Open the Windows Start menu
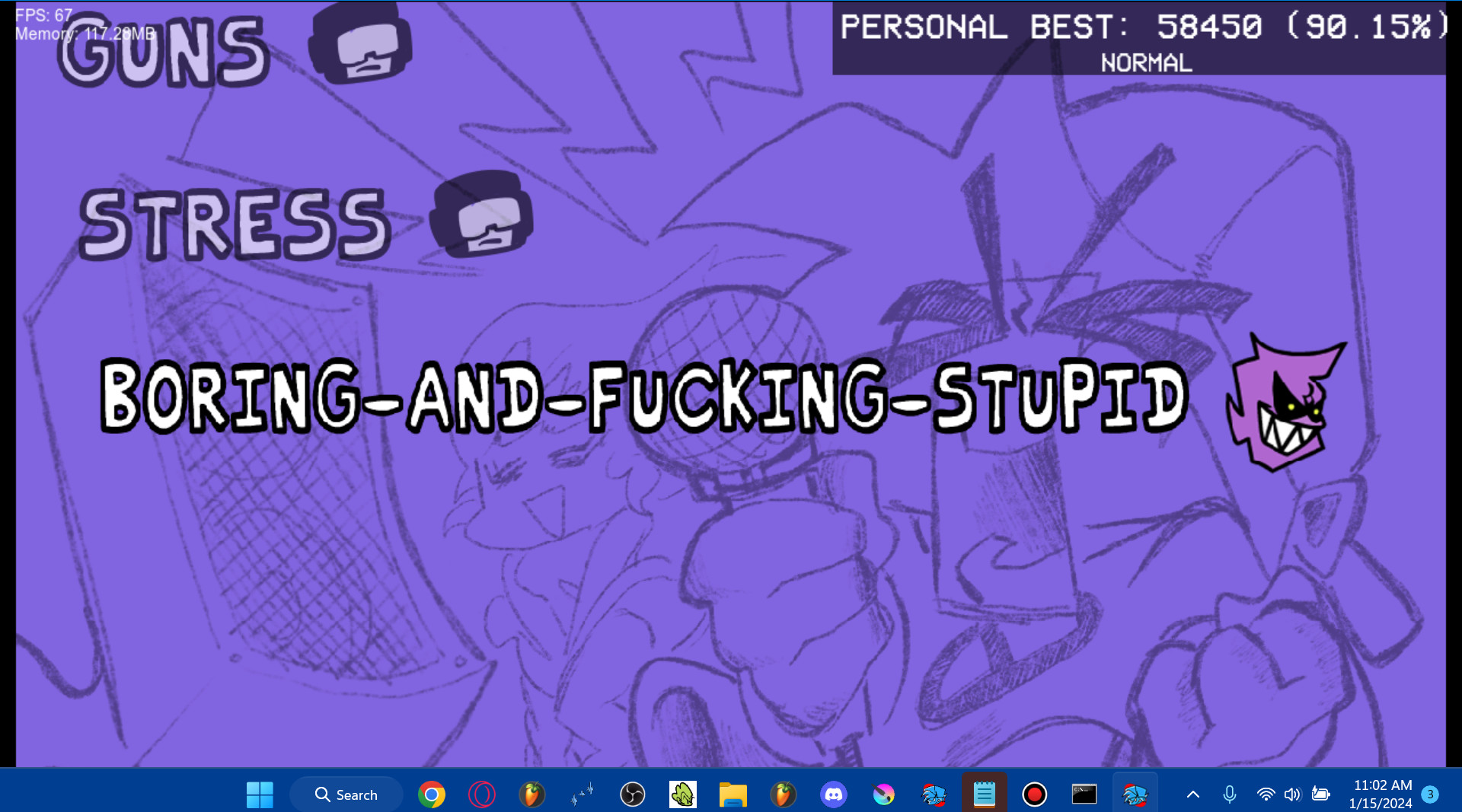The height and width of the screenshot is (812, 1462). click(260, 794)
